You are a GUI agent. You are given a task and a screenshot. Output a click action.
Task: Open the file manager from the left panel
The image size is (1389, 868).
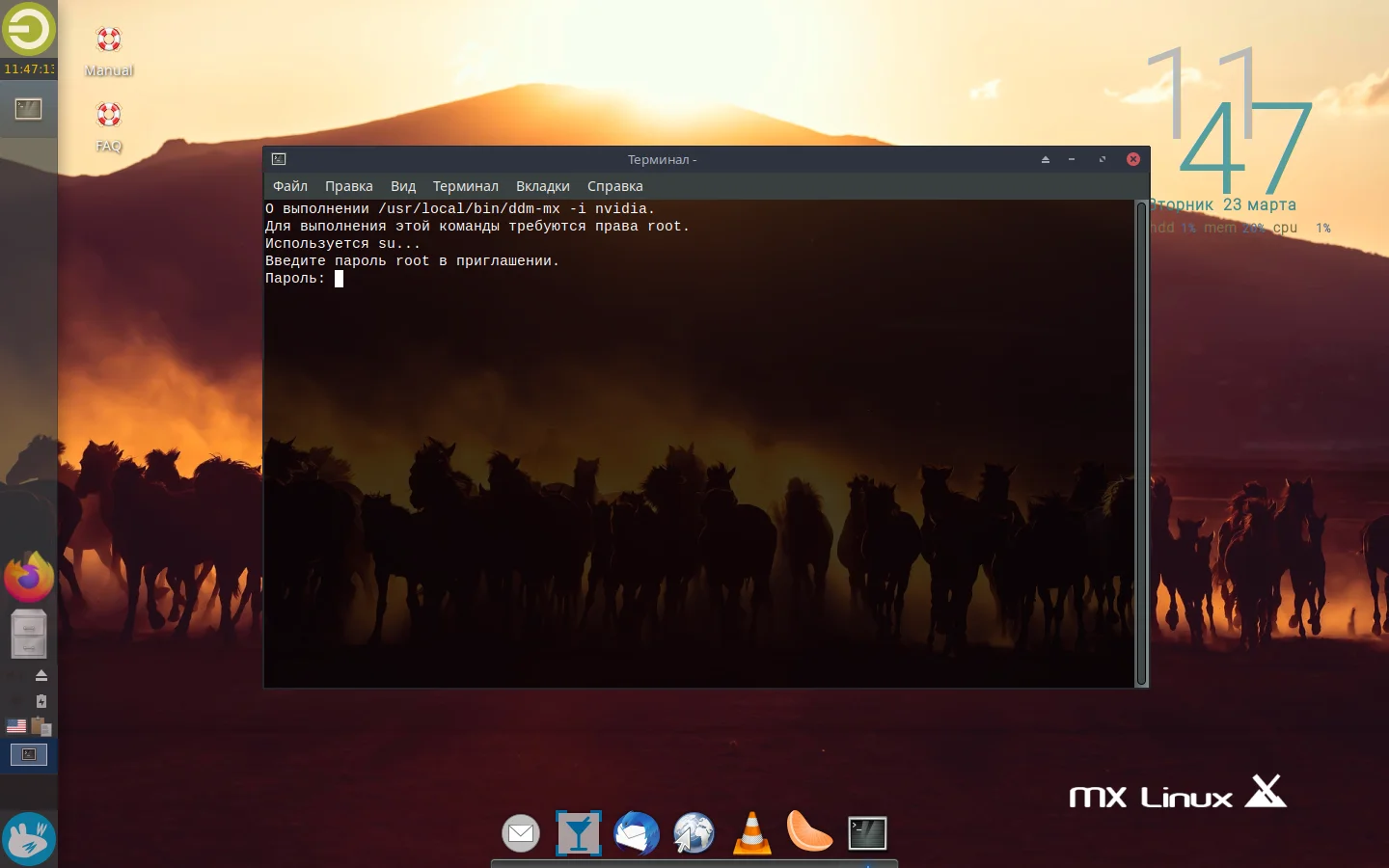click(28, 634)
